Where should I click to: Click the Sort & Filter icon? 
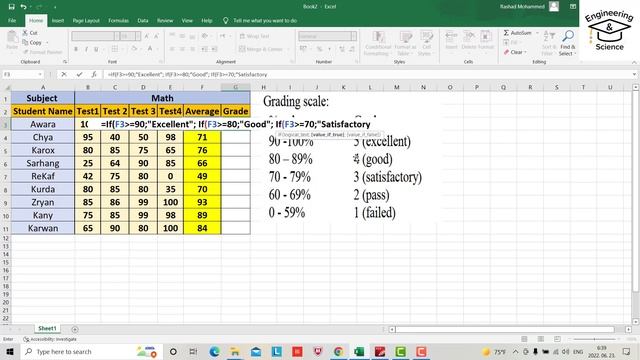tap(549, 36)
